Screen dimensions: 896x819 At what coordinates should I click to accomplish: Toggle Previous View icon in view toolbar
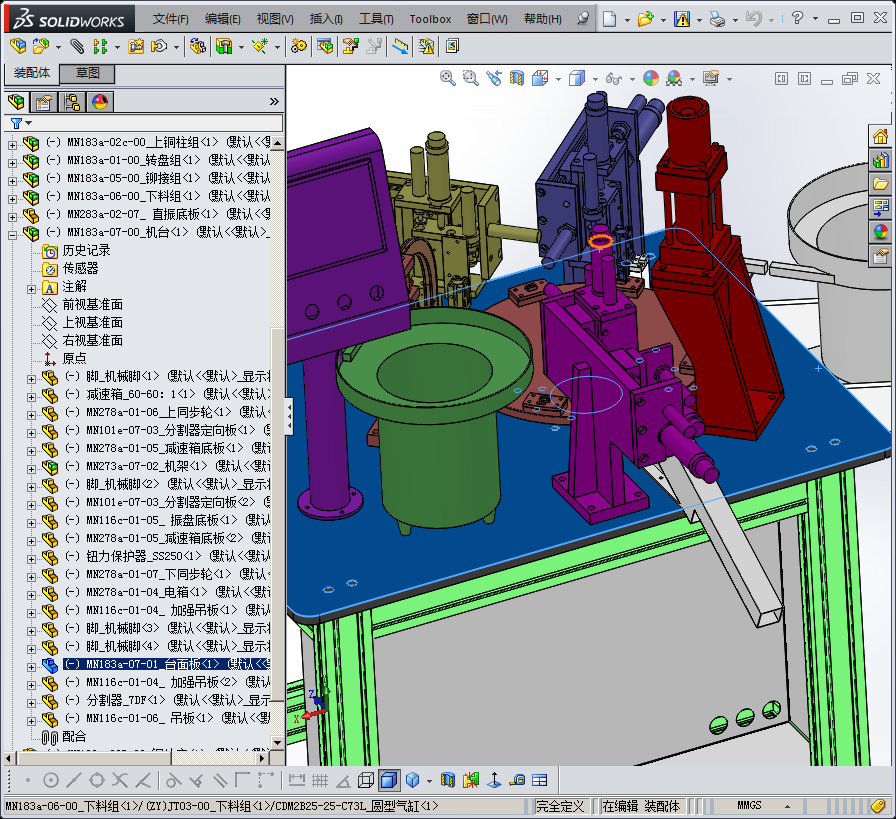coord(494,78)
